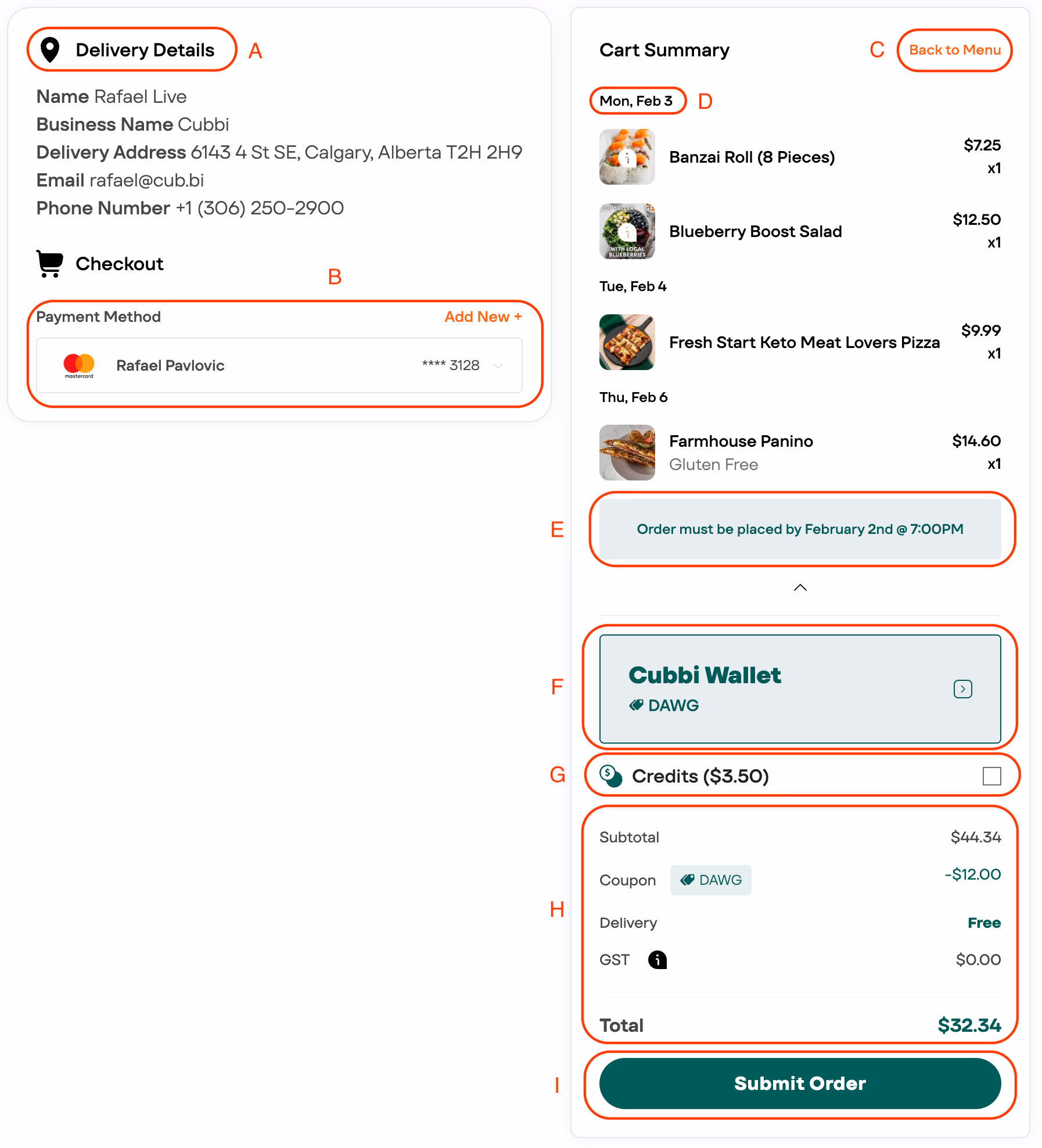Click info icon on Banzai Roll image
1042x1148 pixels.
[x=627, y=157]
